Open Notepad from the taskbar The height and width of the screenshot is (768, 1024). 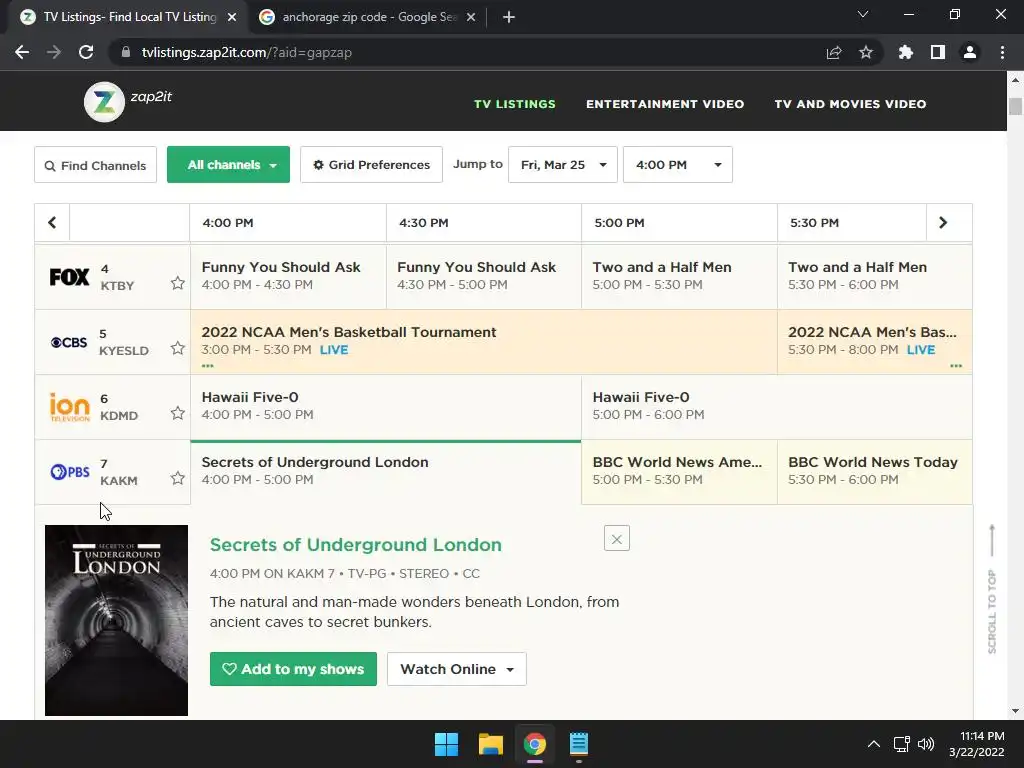point(579,744)
